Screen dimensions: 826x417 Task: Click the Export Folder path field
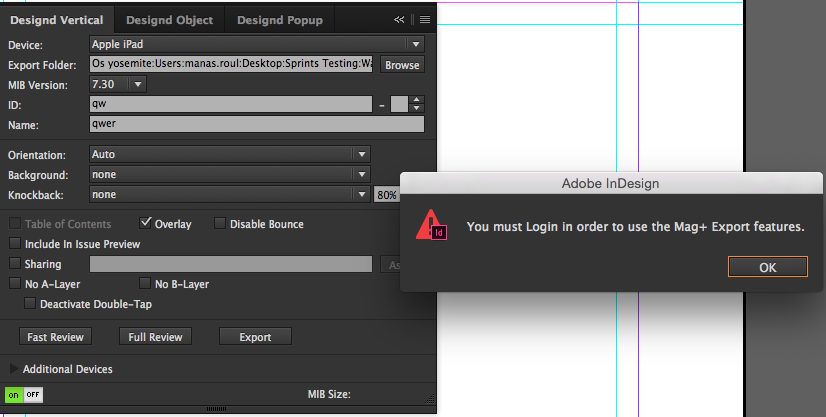[231, 64]
